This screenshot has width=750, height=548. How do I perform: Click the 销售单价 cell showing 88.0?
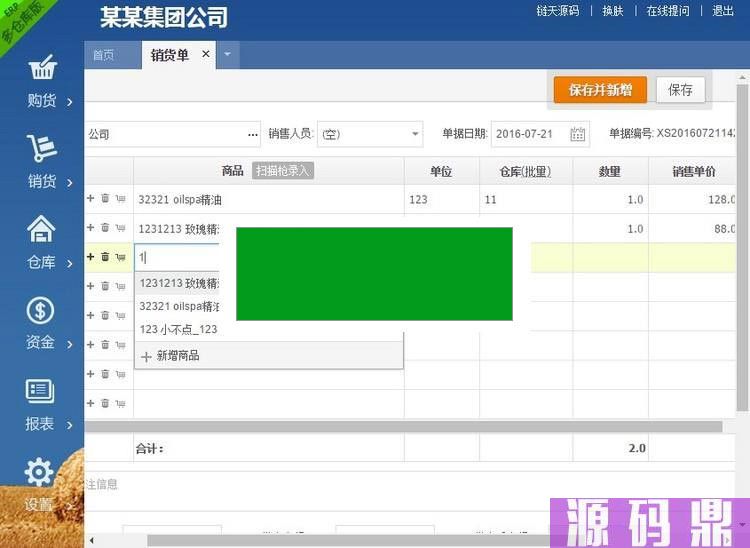coord(692,229)
